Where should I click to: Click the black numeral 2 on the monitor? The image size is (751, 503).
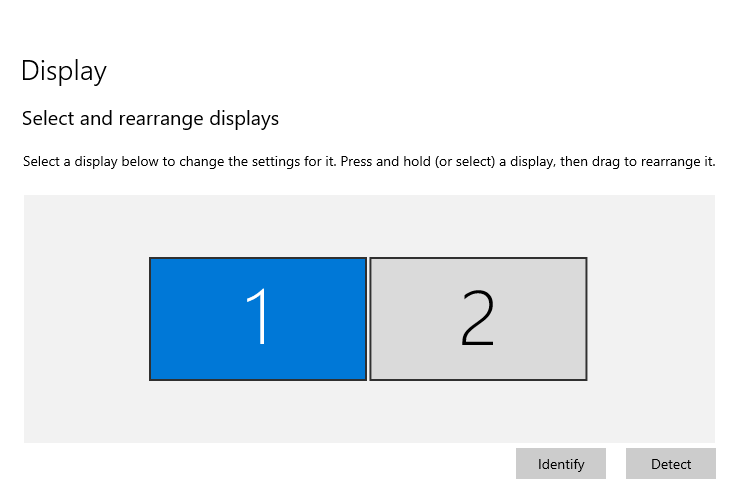click(477, 317)
